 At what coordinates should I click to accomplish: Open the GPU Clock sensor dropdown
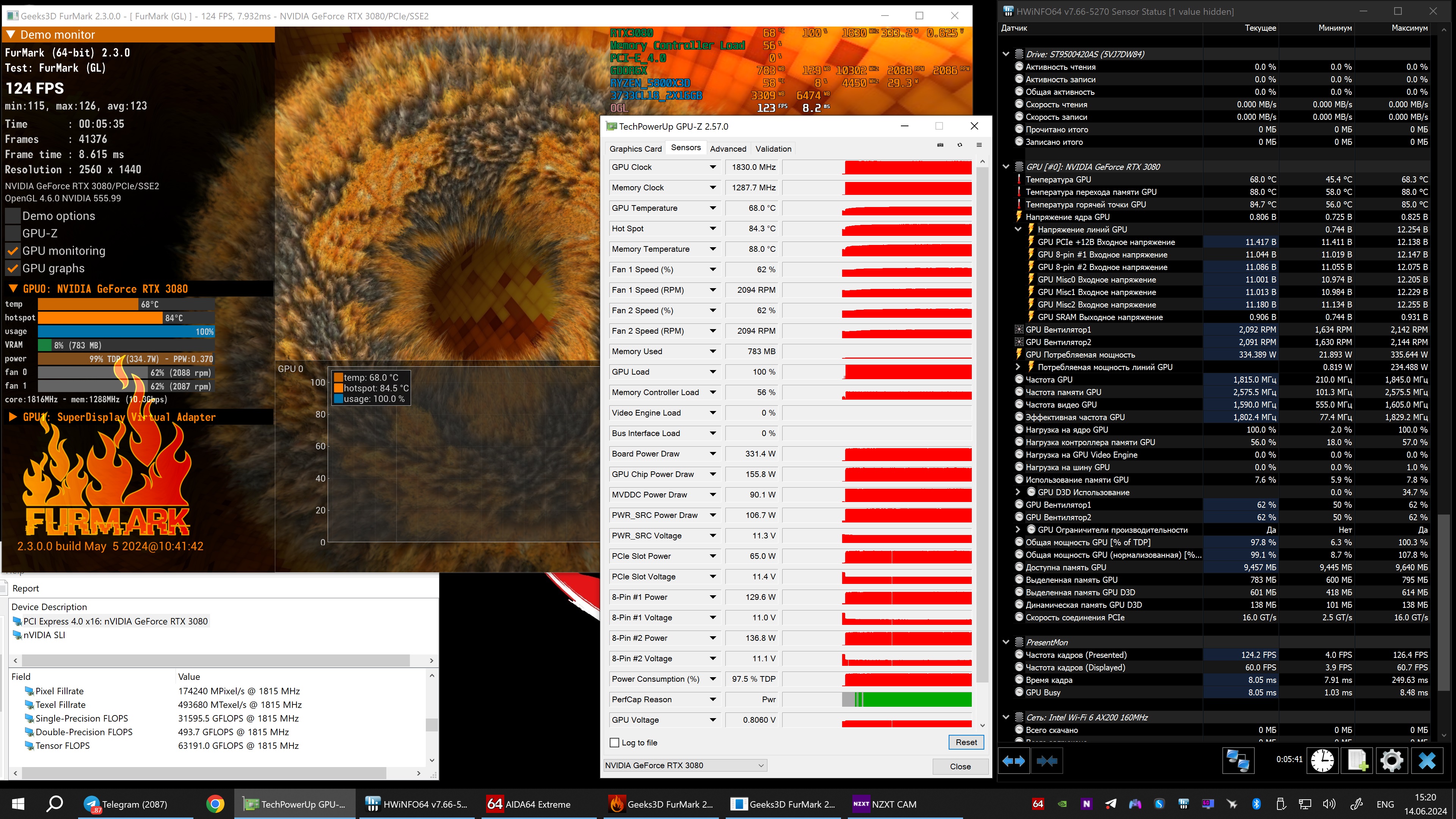click(713, 167)
